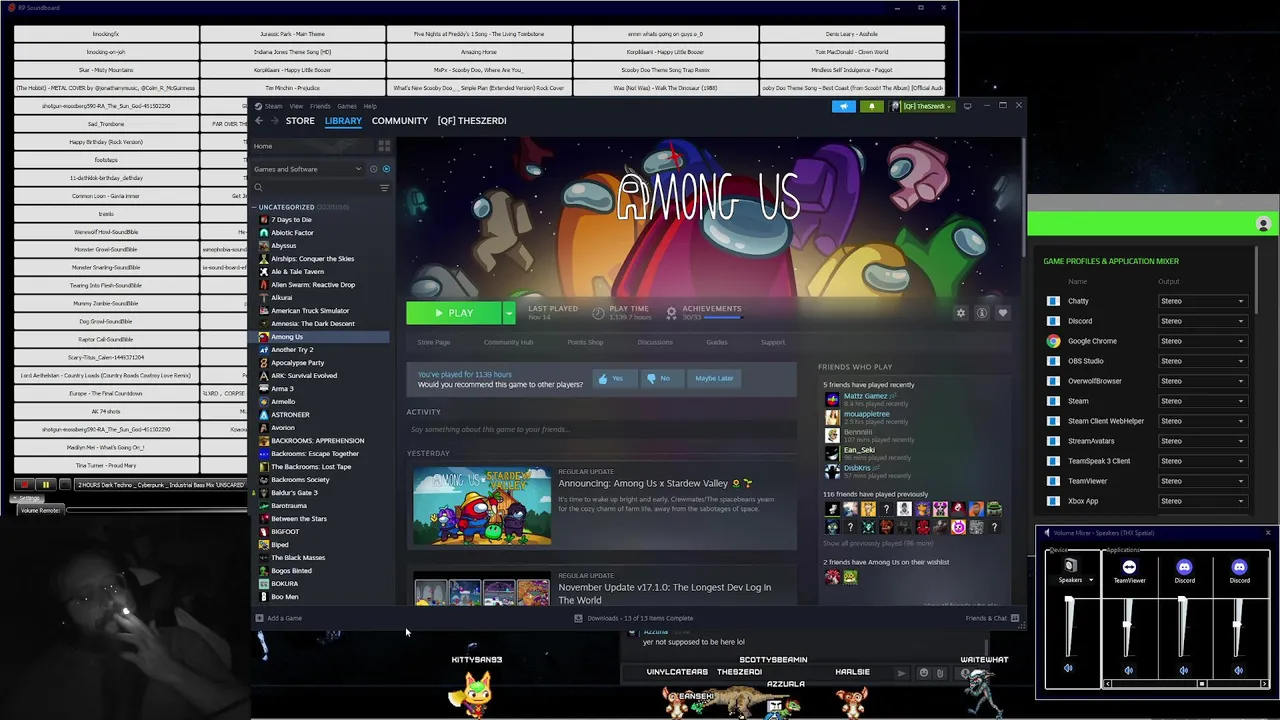Switch Steam to Big Picture mode
Viewport: 1280px width, 720px height.
click(x=967, y=106)
